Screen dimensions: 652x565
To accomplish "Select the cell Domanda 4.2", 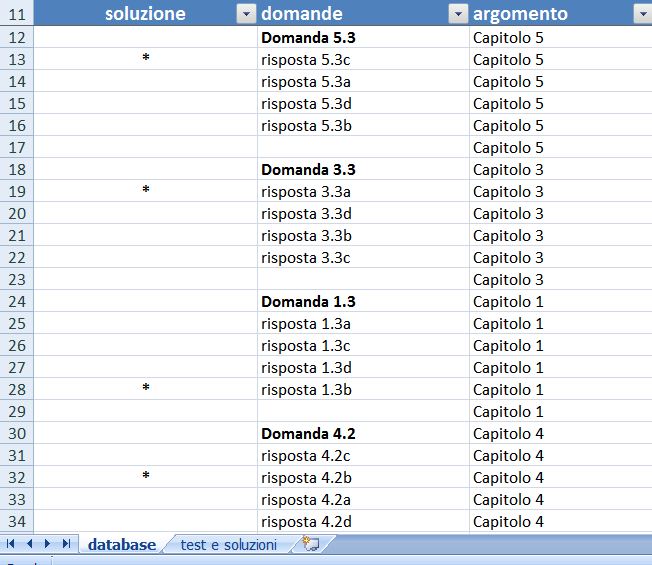I will pyautogui.click(x=363, y=434).
